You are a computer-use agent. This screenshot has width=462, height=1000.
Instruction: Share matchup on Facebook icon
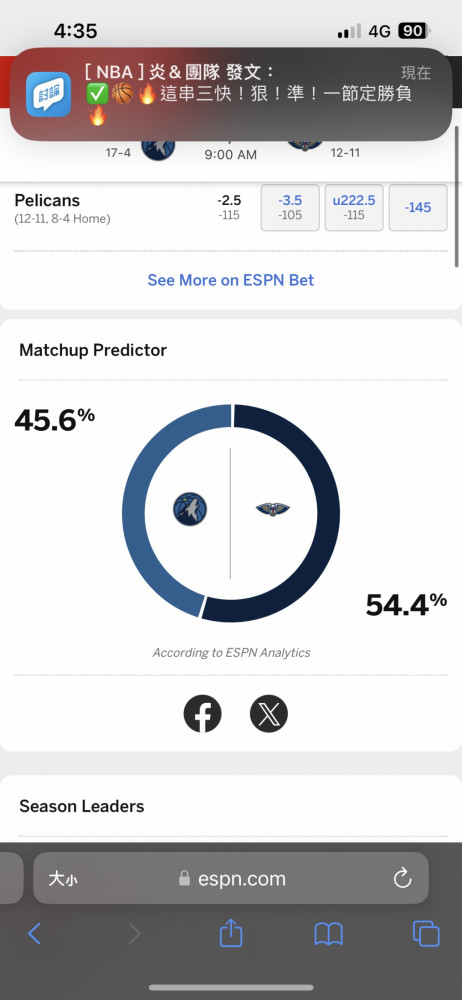click(x=202, y=714)
